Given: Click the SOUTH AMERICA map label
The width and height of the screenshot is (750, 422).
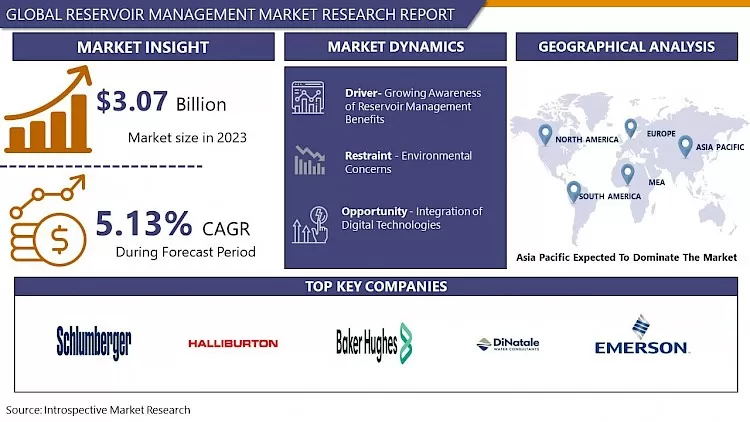Looking at the screenshot, I should [610, 196].
